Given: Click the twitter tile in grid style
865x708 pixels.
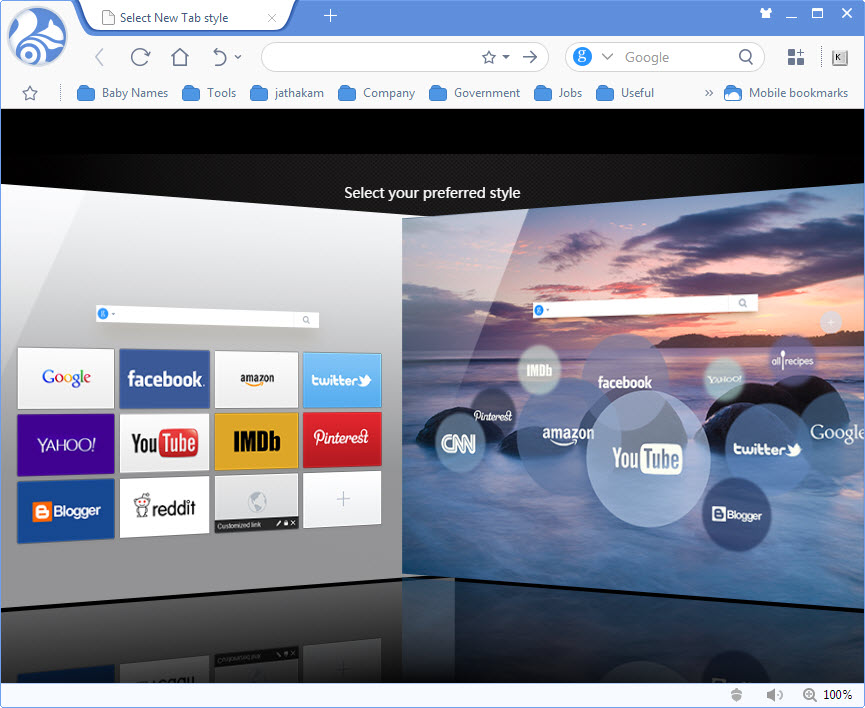Looking at the screenshot, I should click(x=342, y=380).
